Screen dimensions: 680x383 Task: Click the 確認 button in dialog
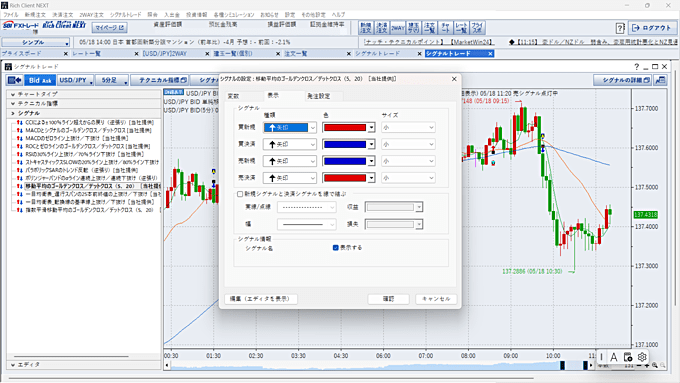[388, 299]
